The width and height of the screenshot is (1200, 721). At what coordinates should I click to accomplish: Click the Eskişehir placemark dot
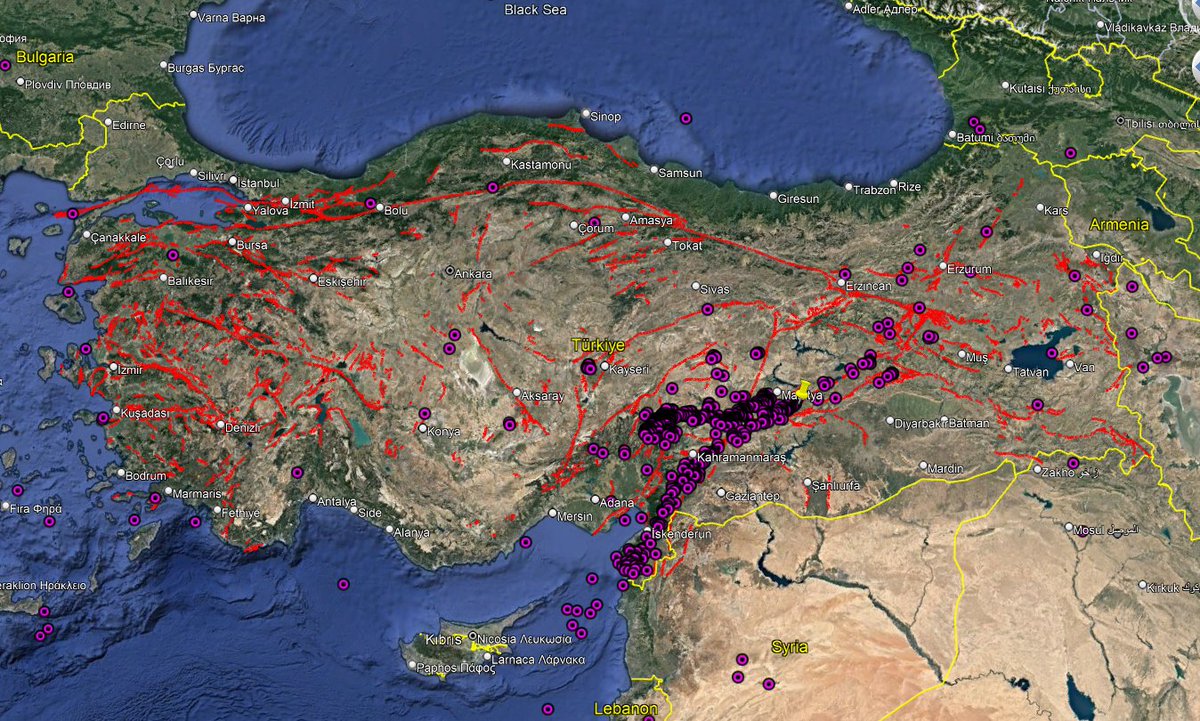pos(313,279)
